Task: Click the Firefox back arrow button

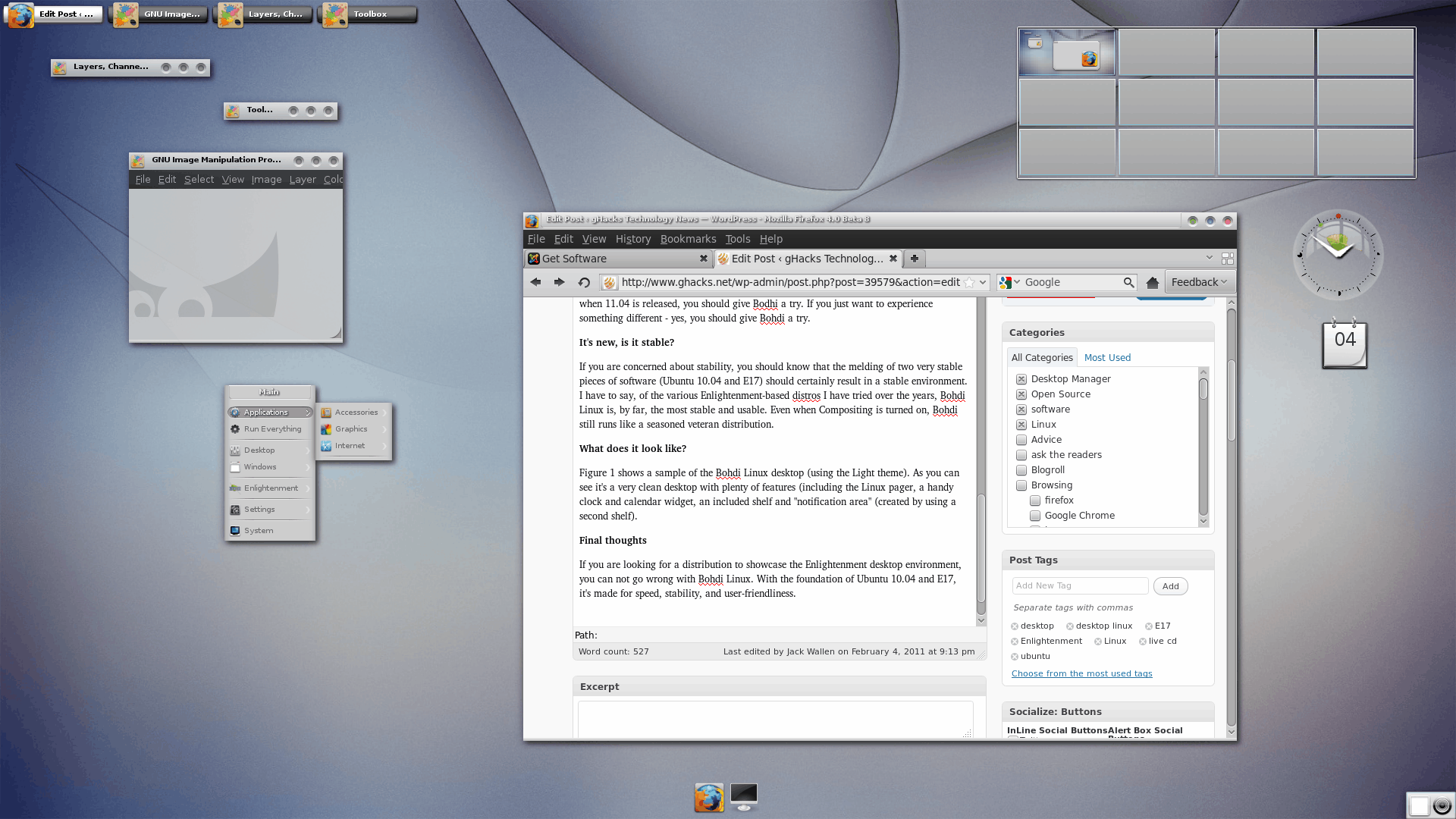Action: click(535, 282)
